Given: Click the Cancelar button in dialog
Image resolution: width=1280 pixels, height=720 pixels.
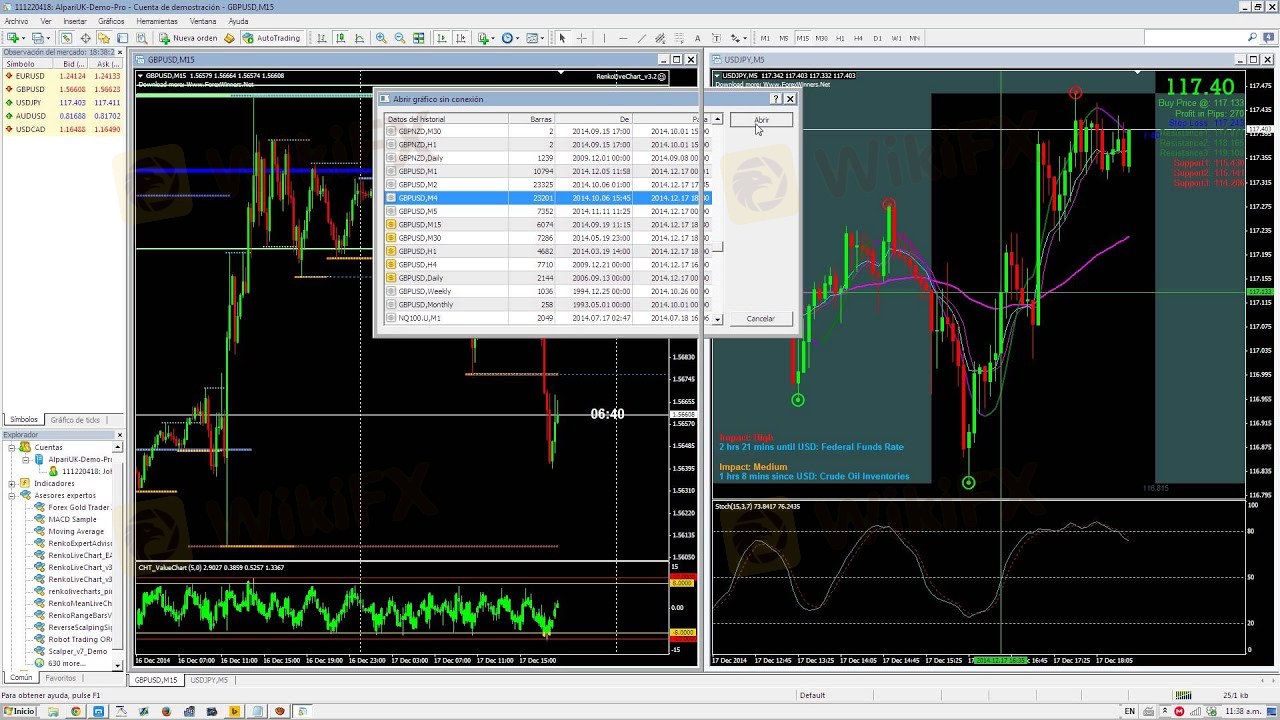Looking at the screenshot, I should tap(761, 318).
